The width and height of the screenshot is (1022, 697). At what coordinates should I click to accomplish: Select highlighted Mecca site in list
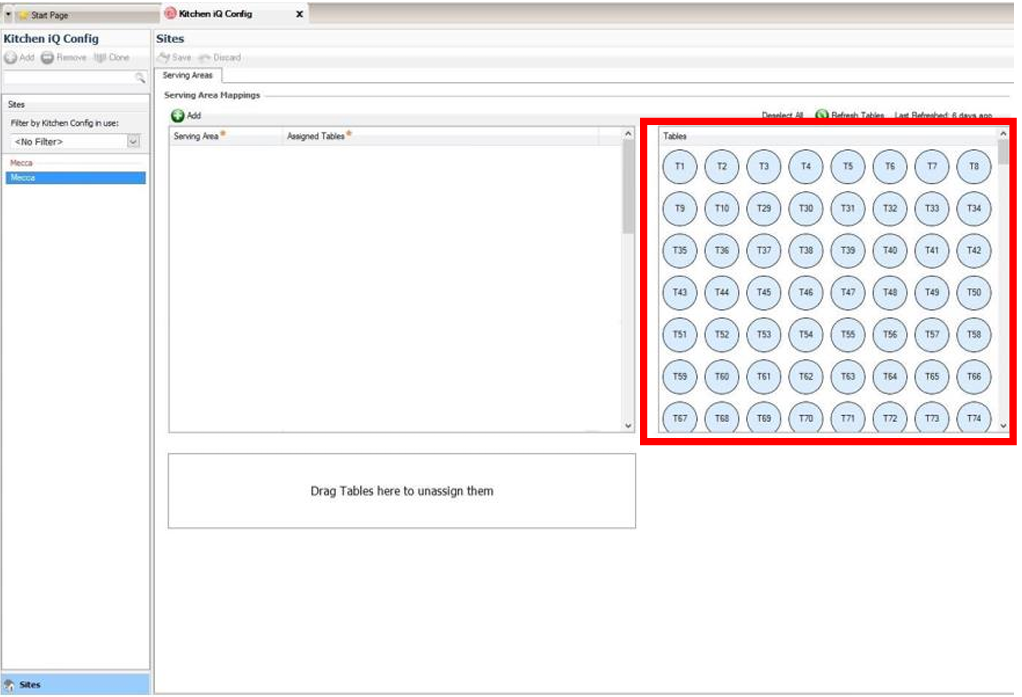pos(76,178)
